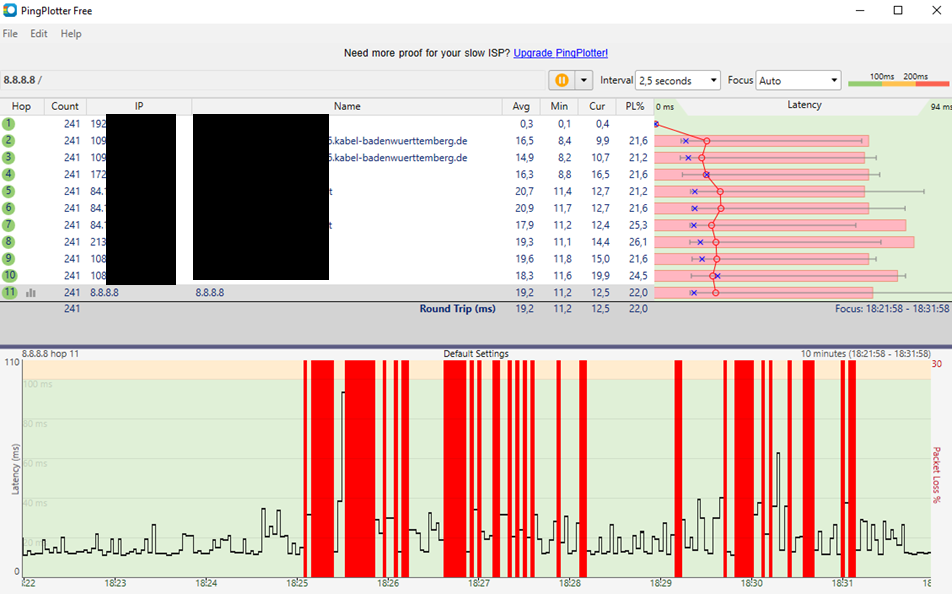Click the 10 minutes timeline range label

click(x=866, y=353)
